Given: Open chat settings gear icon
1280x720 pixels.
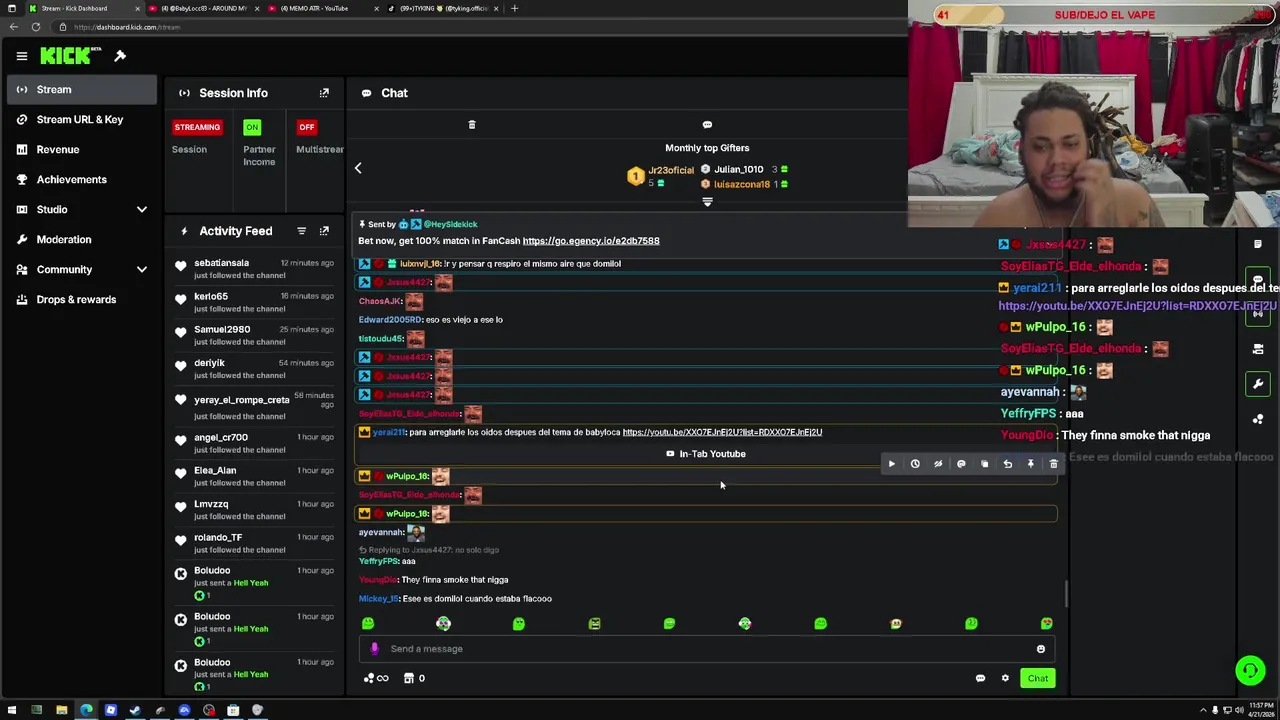Looking at the screenshot, I should 1005,679.
